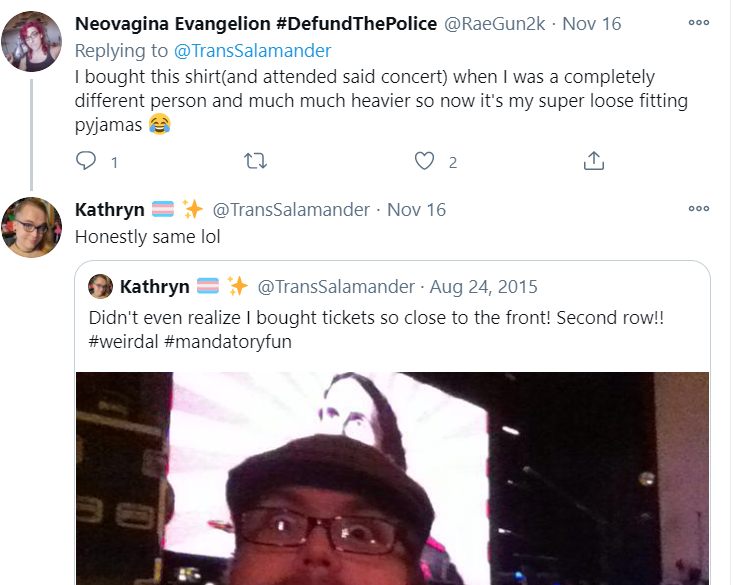Share RaeGun2k's tweet via share icon
736x585 pixels.
coord(594,161)
